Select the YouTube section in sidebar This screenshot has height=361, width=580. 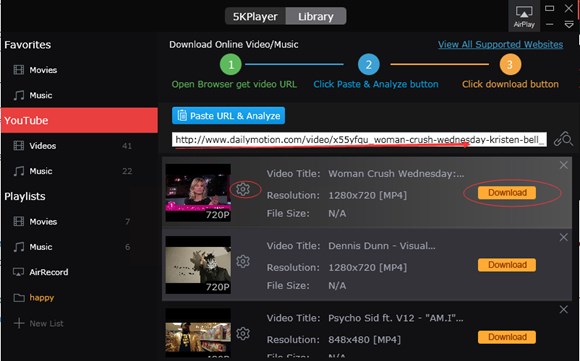79,120
